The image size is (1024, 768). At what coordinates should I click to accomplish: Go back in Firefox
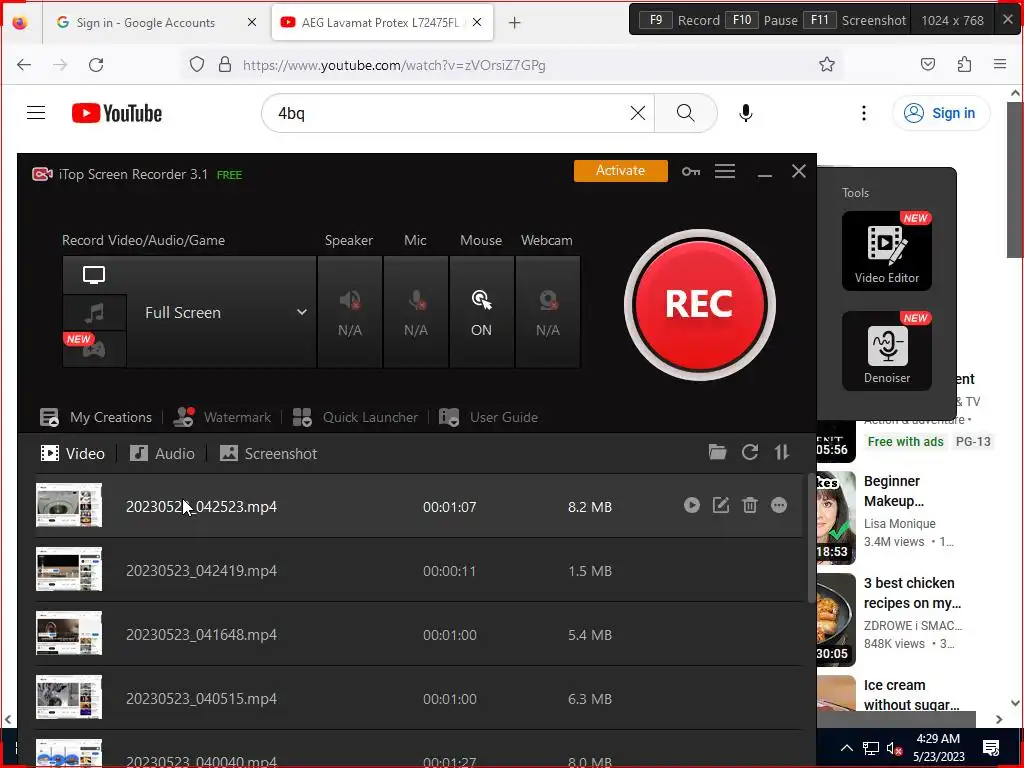point(24,65)
